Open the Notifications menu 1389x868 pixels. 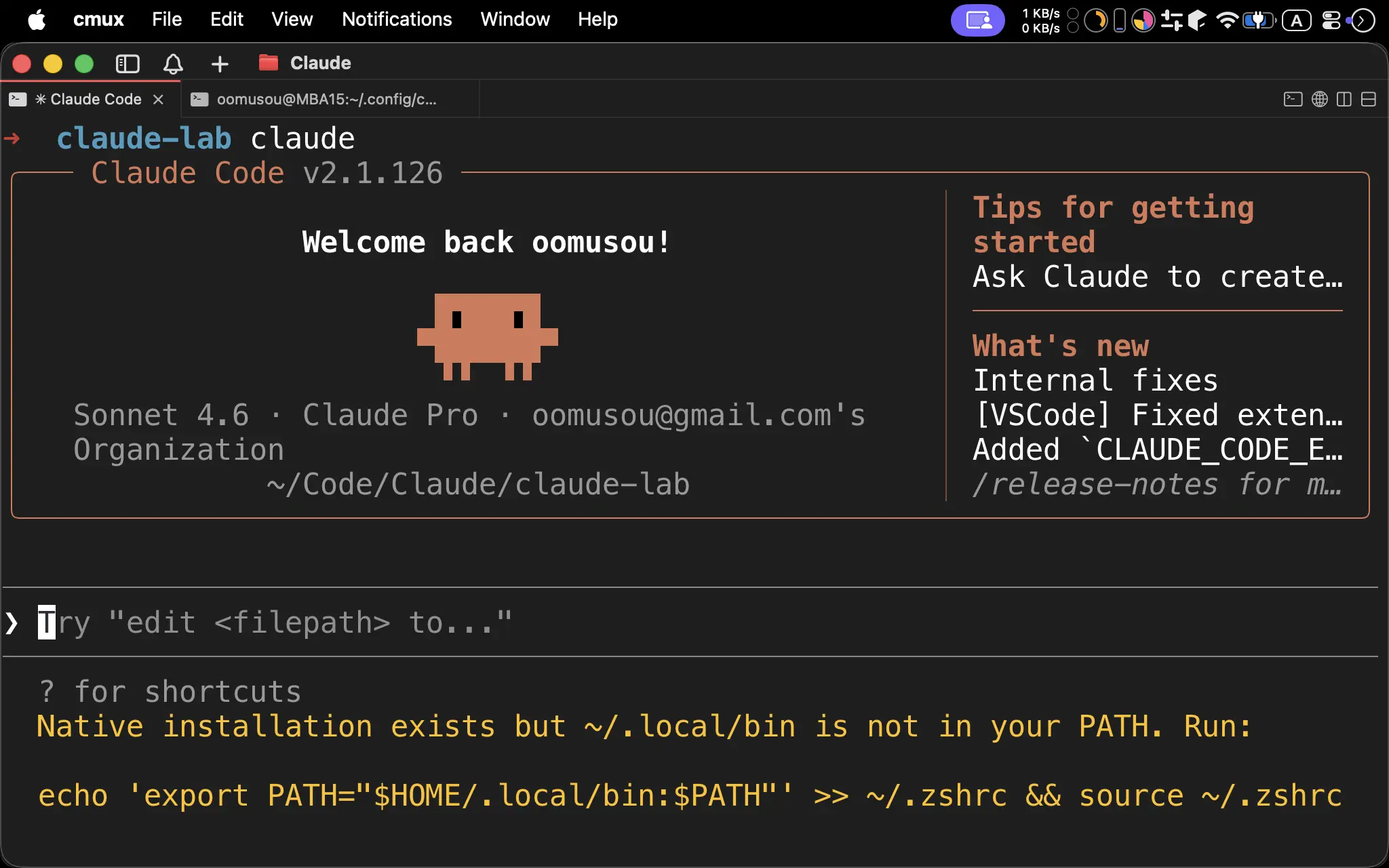tap(397, 19)
